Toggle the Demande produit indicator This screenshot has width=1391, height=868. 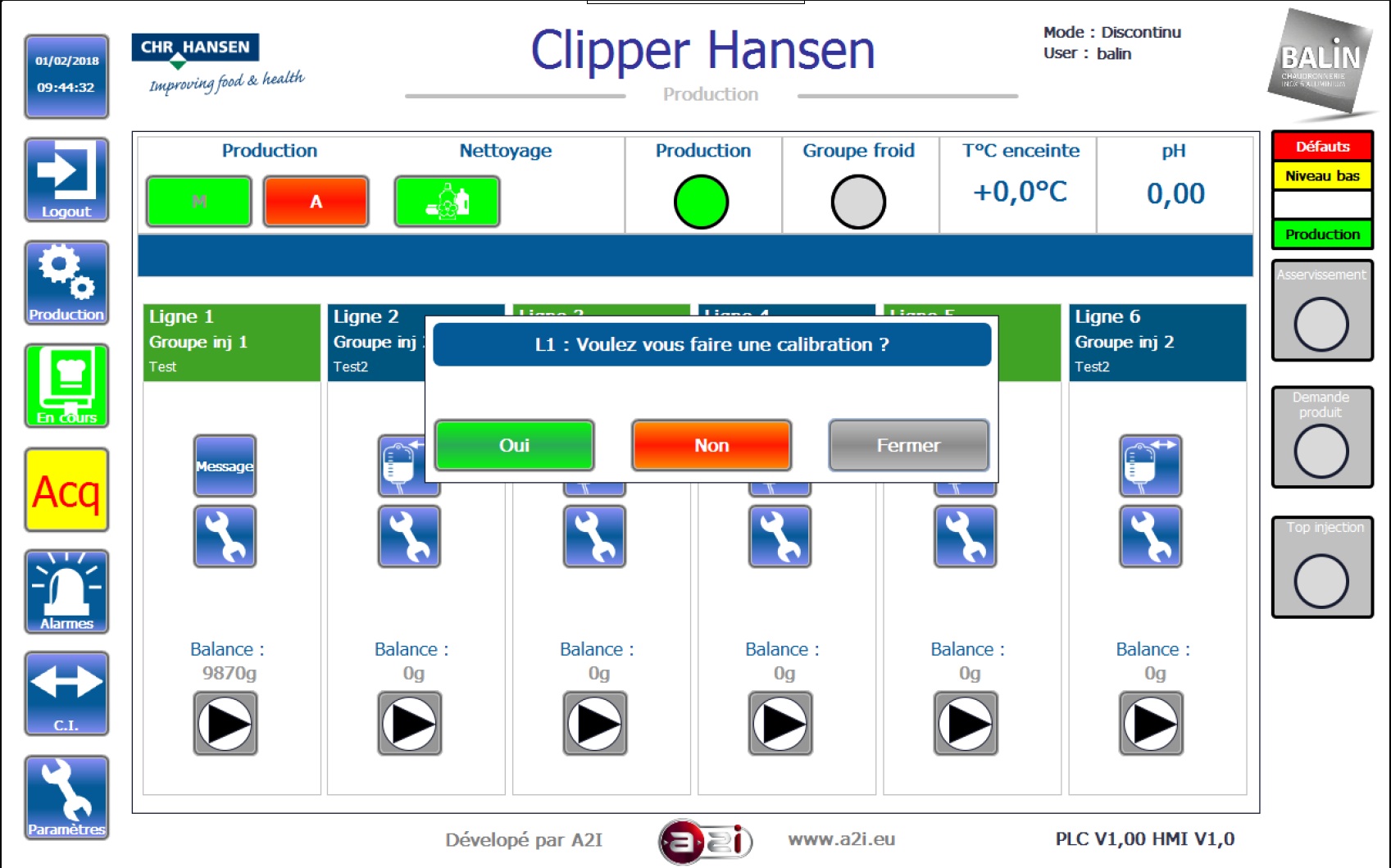click(1321, 451)
